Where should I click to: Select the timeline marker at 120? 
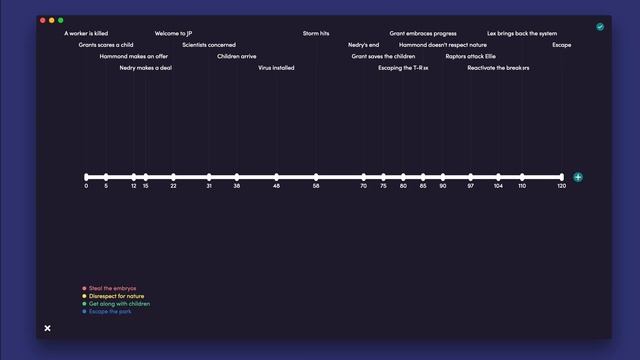click(562, 177)
